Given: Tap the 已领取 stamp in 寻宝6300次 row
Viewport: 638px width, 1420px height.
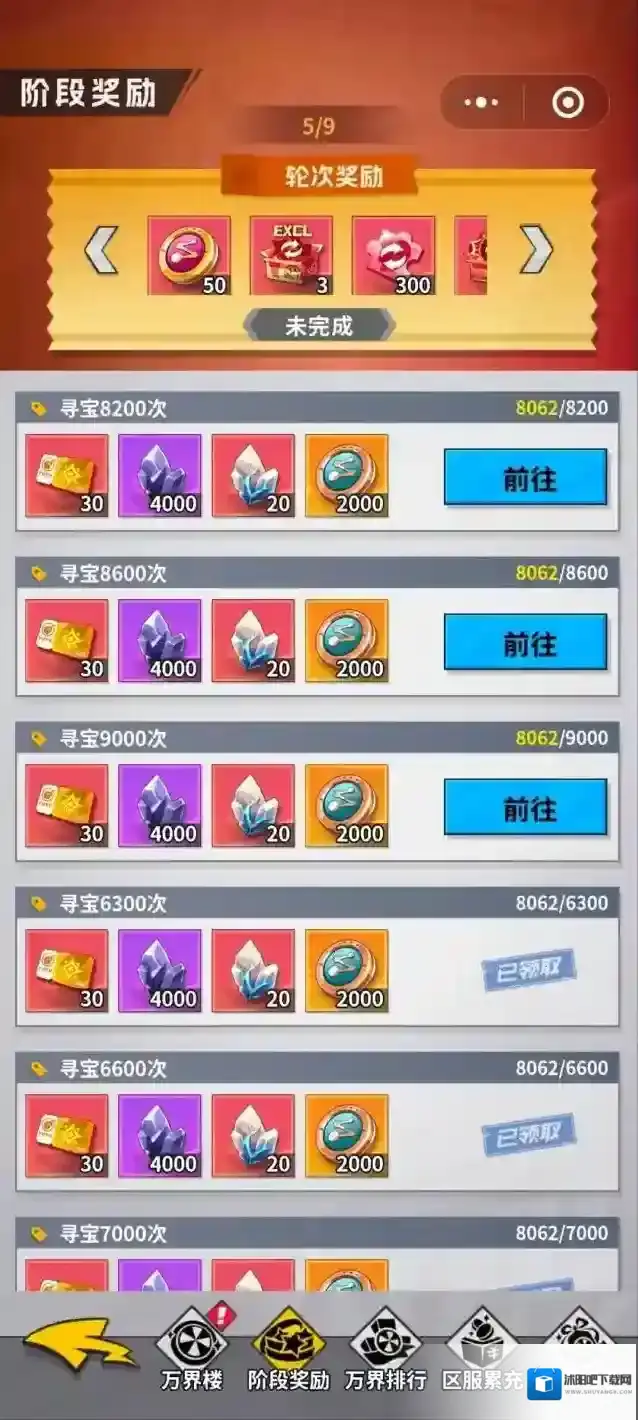Looking at the screenshot, I should 529,970.
